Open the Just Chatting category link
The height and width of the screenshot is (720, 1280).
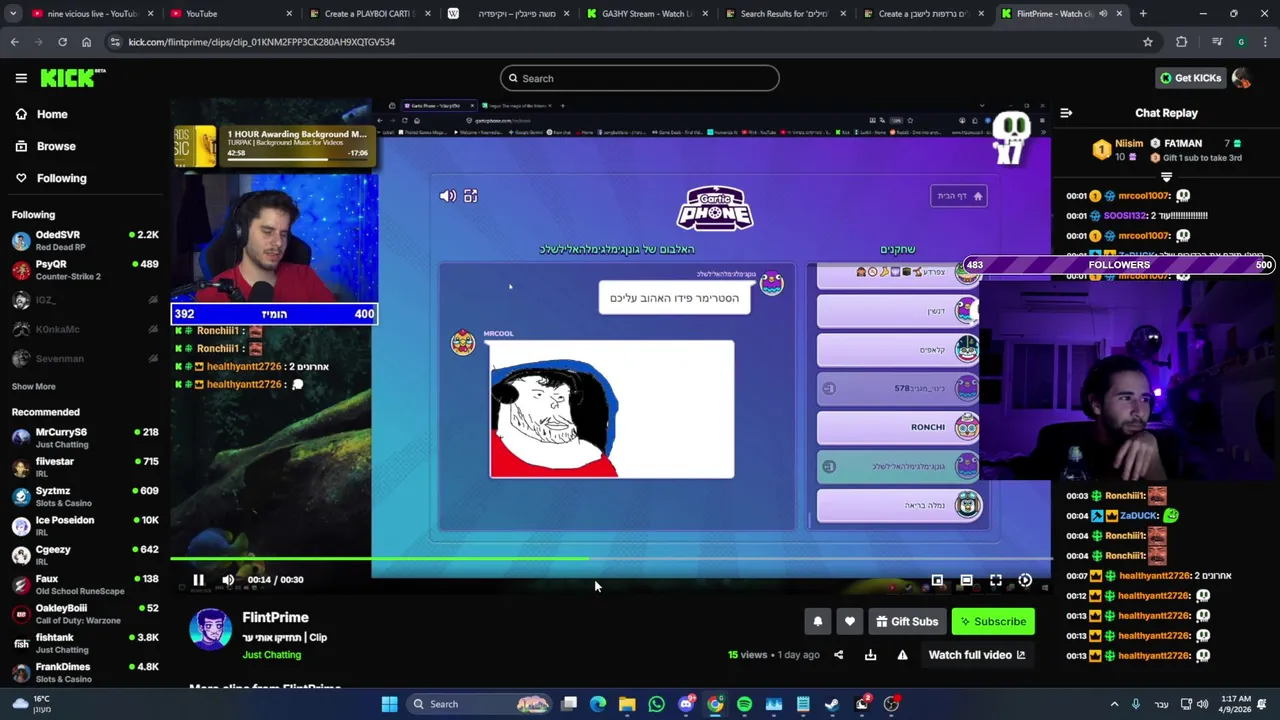coord(271,655)
